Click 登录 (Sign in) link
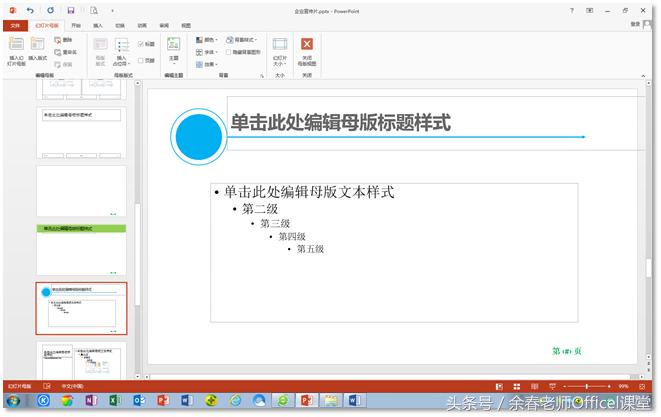The width and height of the screenshot is (661, 417). tap(635, 24)
